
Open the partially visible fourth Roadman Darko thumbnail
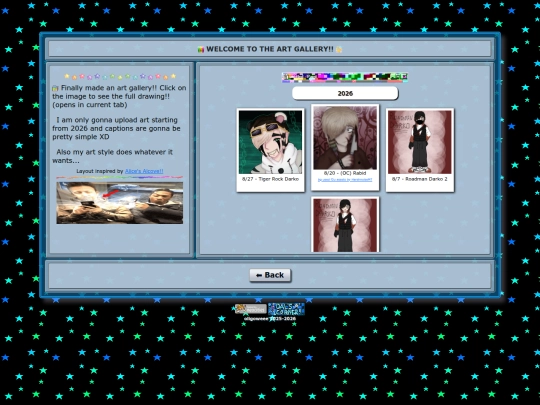click(345, 225)
